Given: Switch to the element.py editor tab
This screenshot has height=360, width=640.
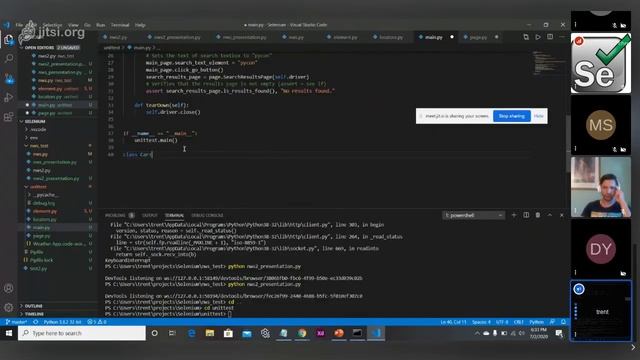Looking at the screenshot, I should pyautogui.click(x=344, y=37).
